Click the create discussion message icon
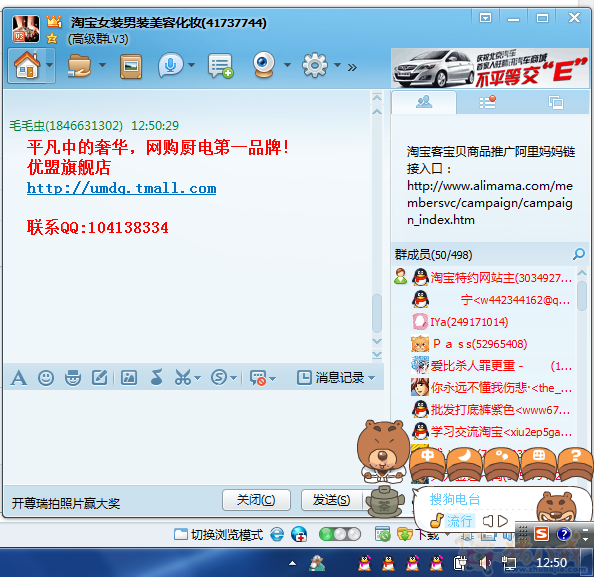594x577 pixels. click(x=220, y=66)
